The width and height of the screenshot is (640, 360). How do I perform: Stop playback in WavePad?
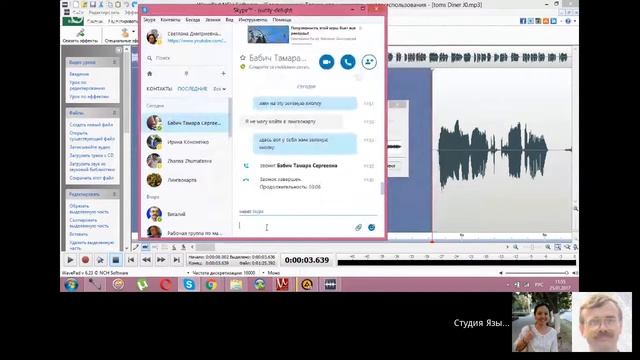(x=116, y=260)
